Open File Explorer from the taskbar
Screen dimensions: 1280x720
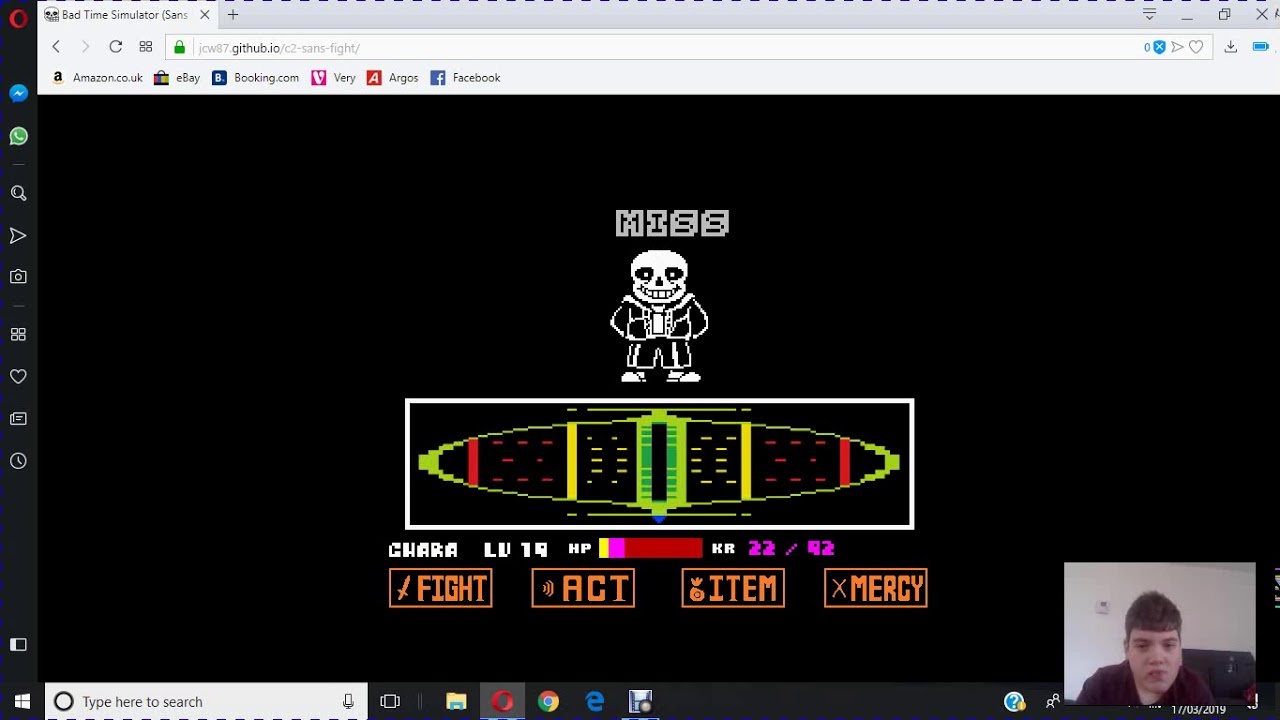456,702
